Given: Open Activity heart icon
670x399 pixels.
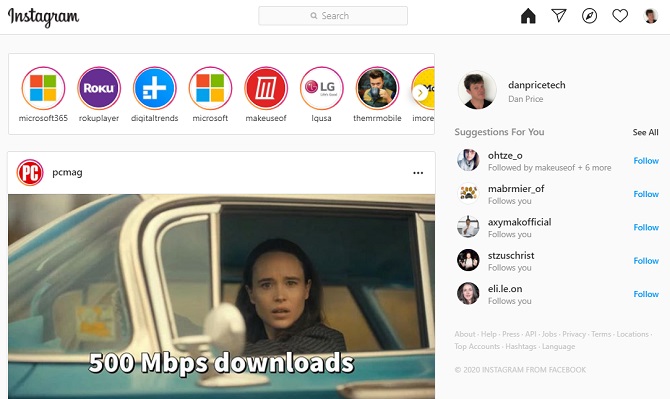Looking at the screenshot, I should click(x=620, y=16).
